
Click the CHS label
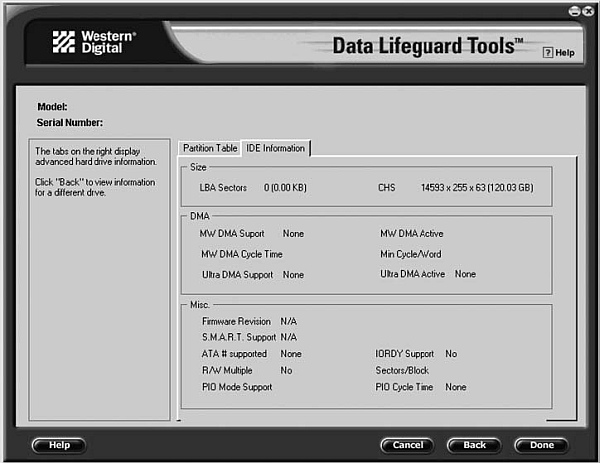coord(386,188)
